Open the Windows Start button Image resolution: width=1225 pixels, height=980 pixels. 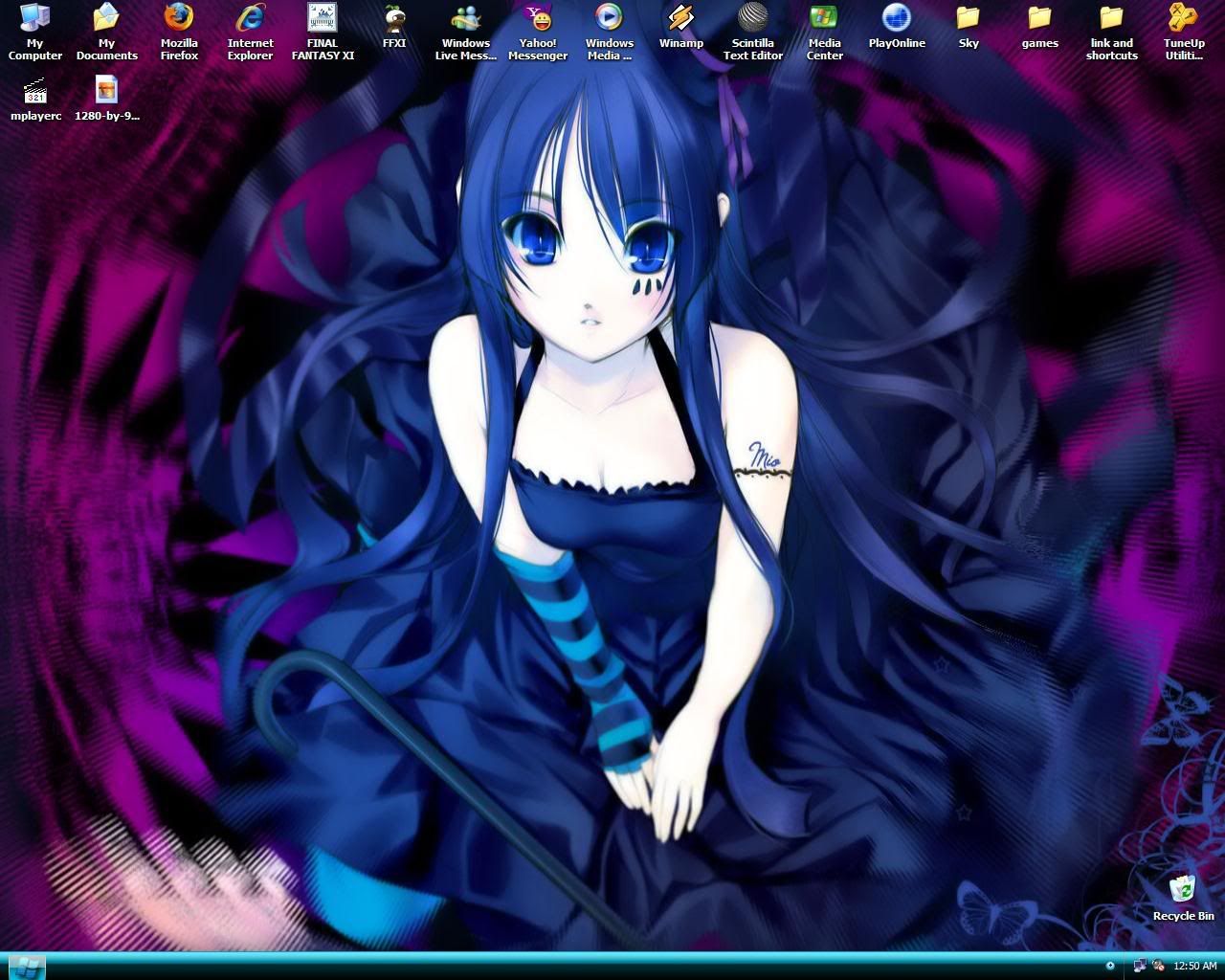point(27,966)
